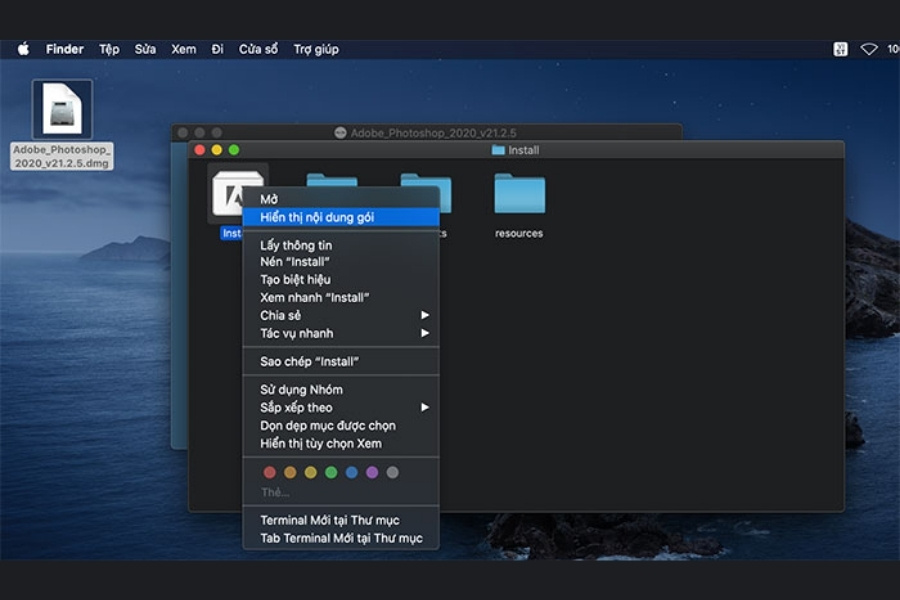The image size is (900, 600).
Task: Expand the Chia sẻ submenu
Action: (x=341, y=315)
